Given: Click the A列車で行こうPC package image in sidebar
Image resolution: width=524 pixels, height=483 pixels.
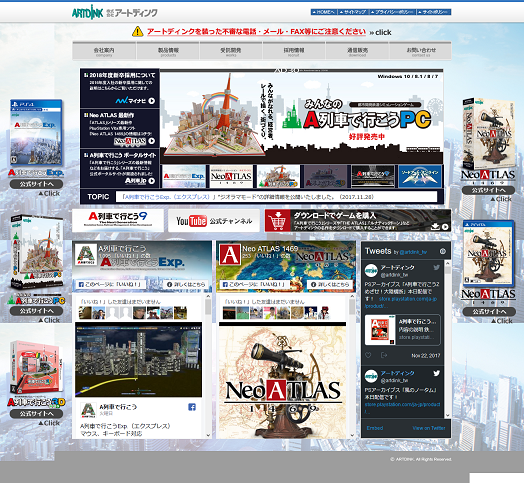Looking at the screenshot, I should point(37,252).
